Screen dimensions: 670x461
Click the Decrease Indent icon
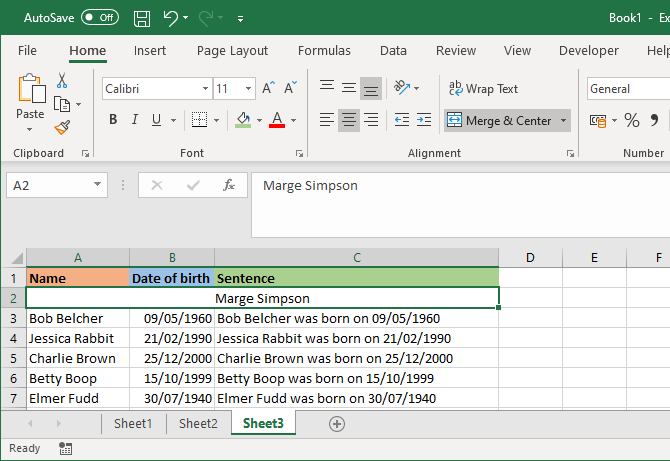click(402, 120)
